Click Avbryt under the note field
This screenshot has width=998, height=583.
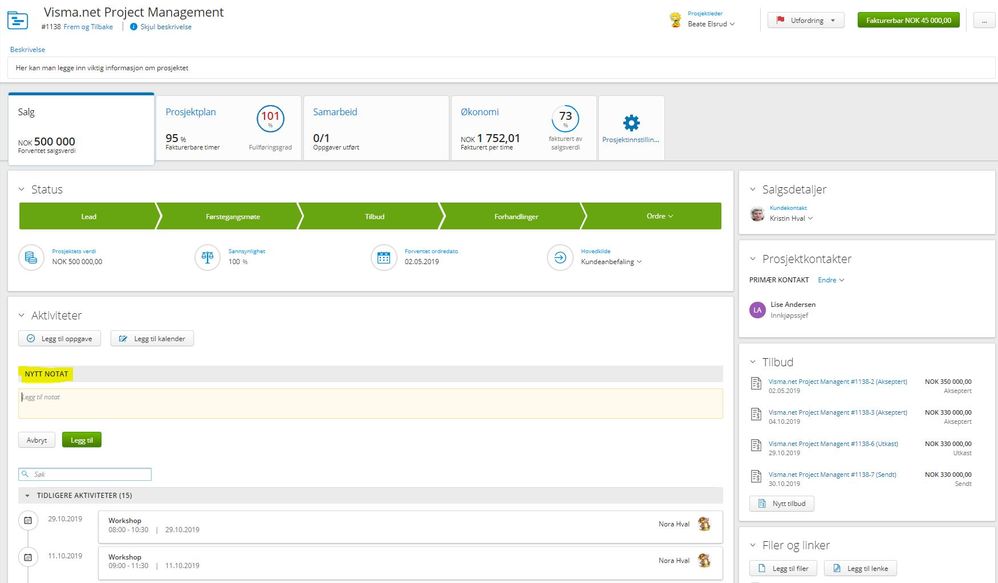point(37,440)
